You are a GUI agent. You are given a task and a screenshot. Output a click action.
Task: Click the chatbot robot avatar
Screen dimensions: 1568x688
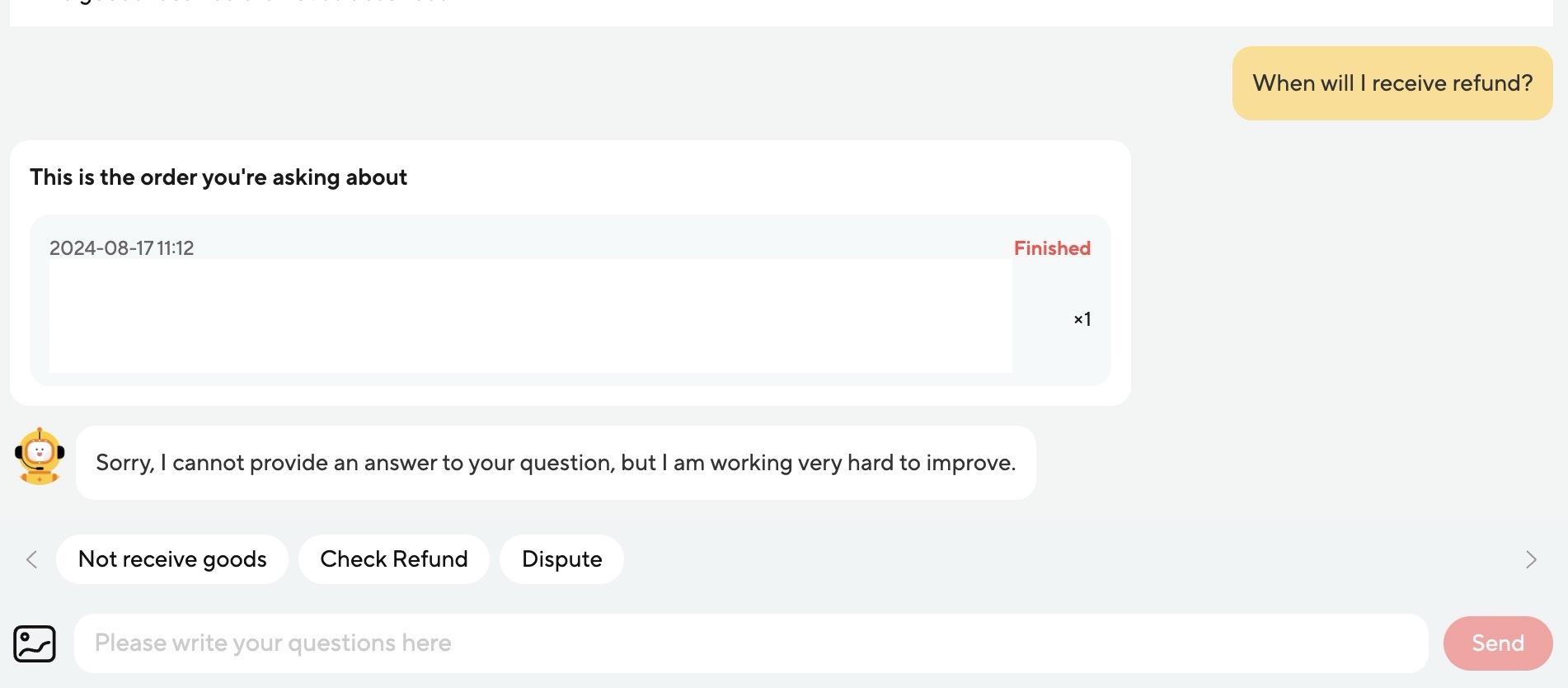coord(40,457)
